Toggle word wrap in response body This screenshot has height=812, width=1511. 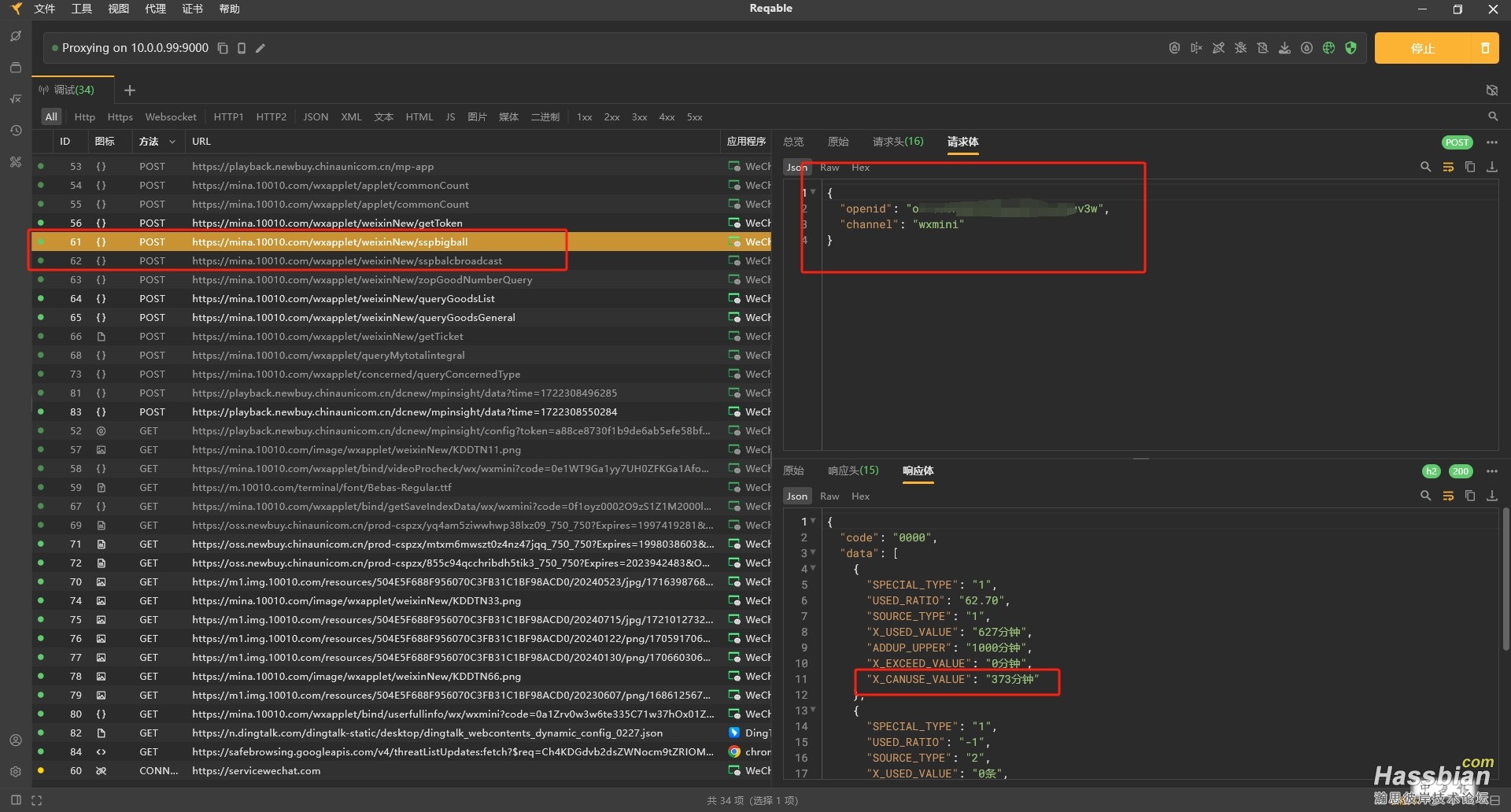click(x=1447, y=496)
